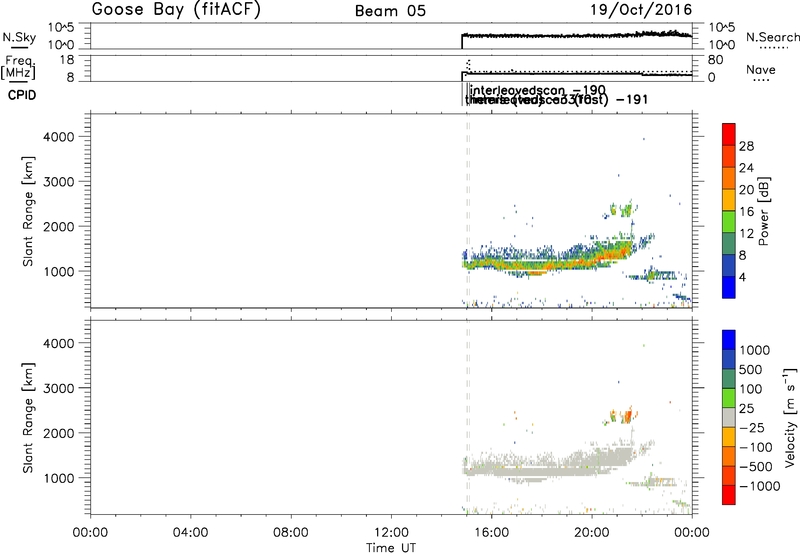
Task: Click the '1000' velocity colorbar value
Action: [x=755, y=350]
